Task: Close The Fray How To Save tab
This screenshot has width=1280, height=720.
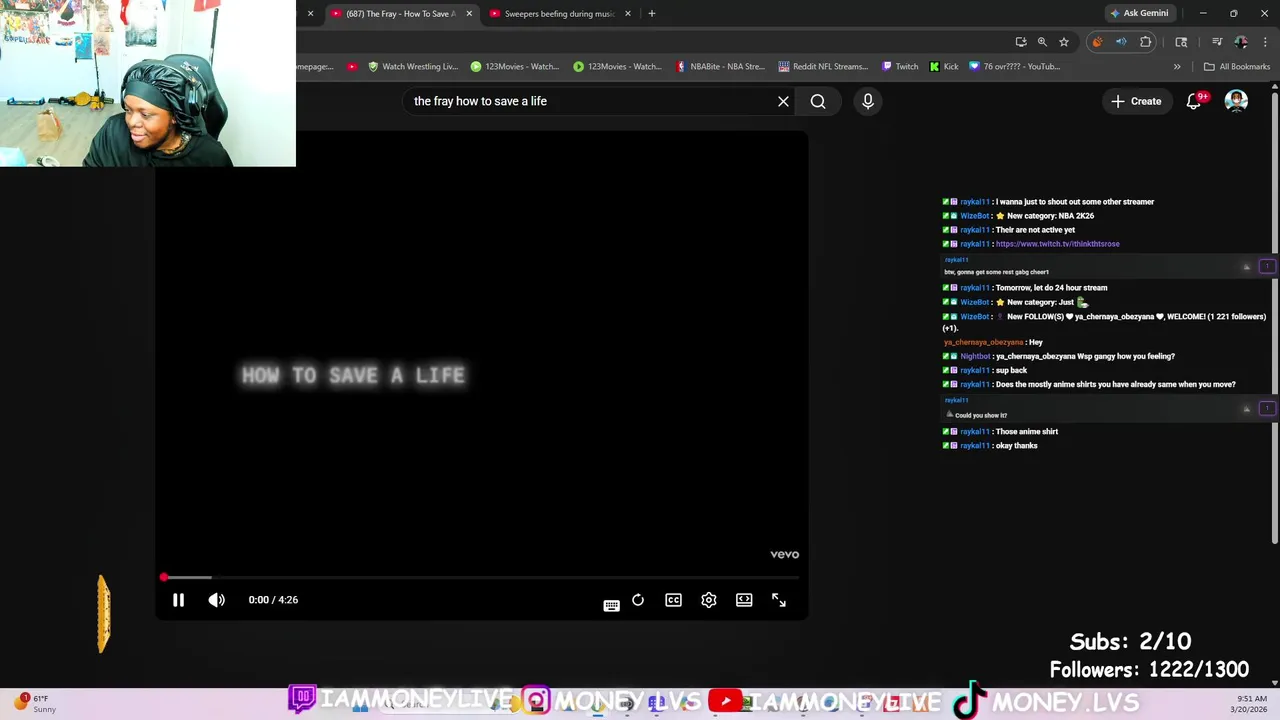Action: pyautogui.click(x=469, y=14)
